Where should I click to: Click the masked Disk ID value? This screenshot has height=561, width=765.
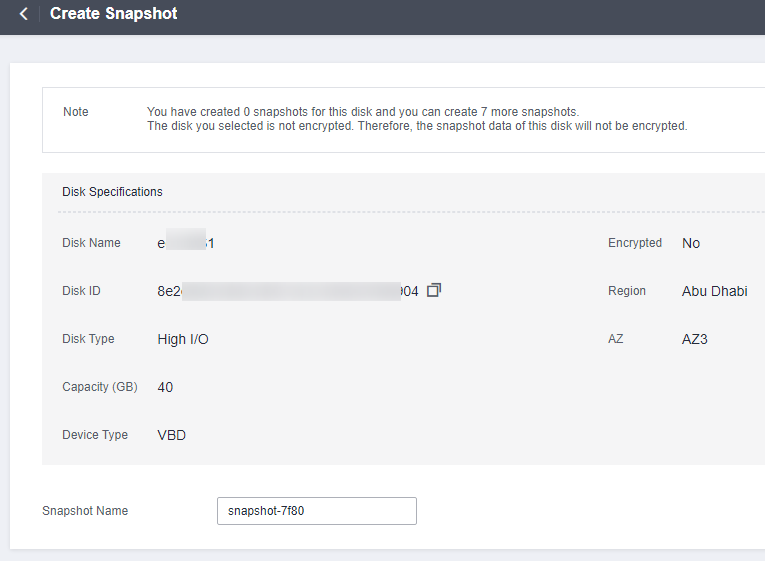[288, 291]
